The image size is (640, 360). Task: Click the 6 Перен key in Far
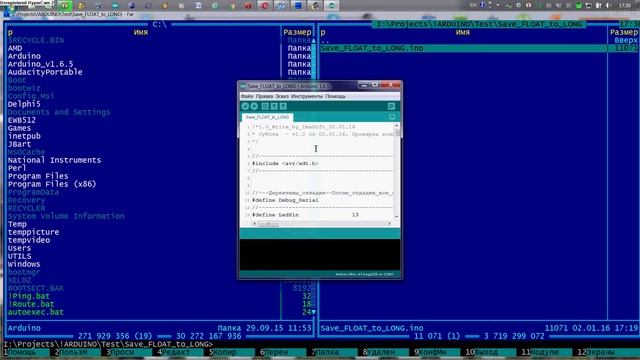[281, 352]
